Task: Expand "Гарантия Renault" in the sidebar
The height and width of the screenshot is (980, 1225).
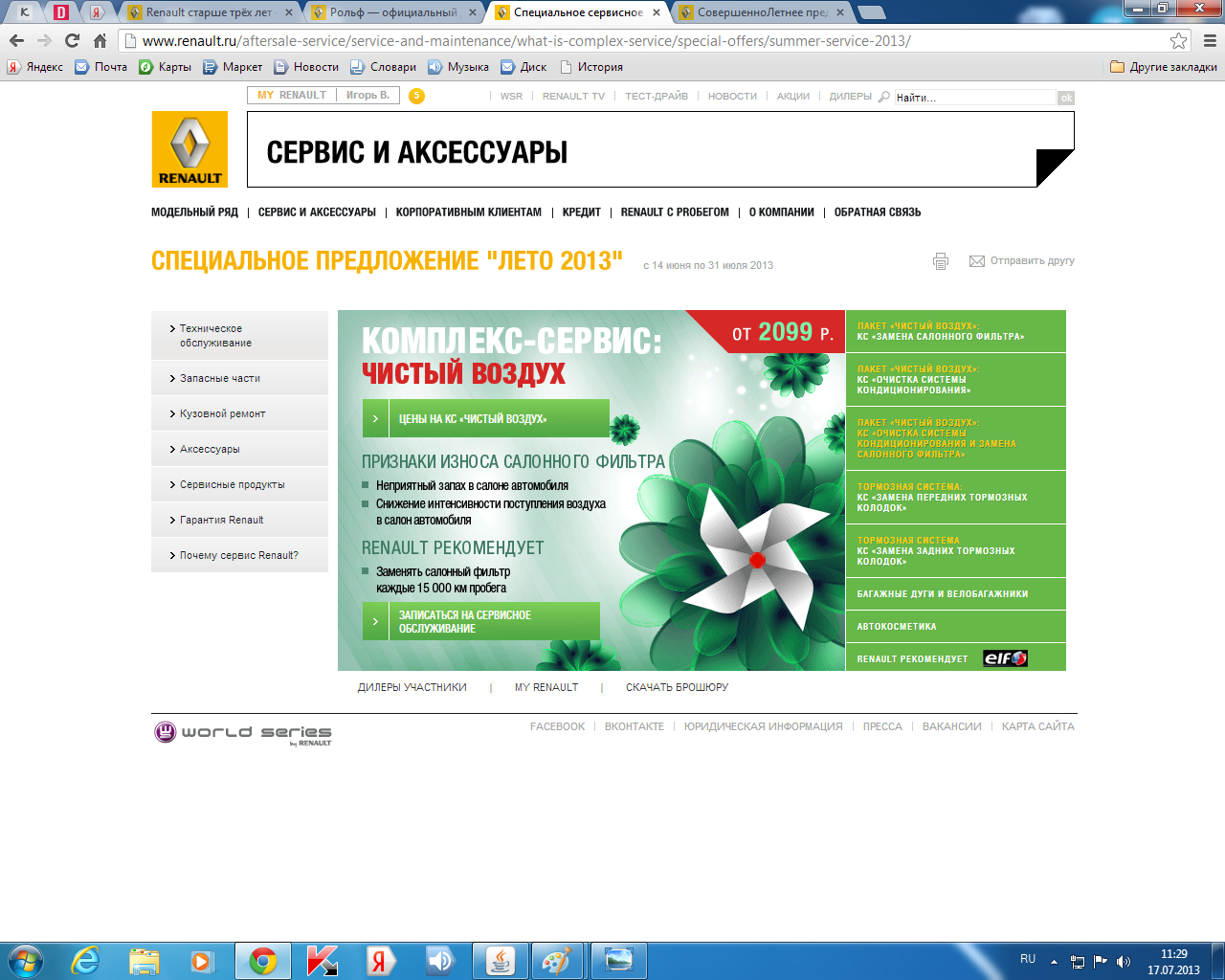Action: pos(239,520)
